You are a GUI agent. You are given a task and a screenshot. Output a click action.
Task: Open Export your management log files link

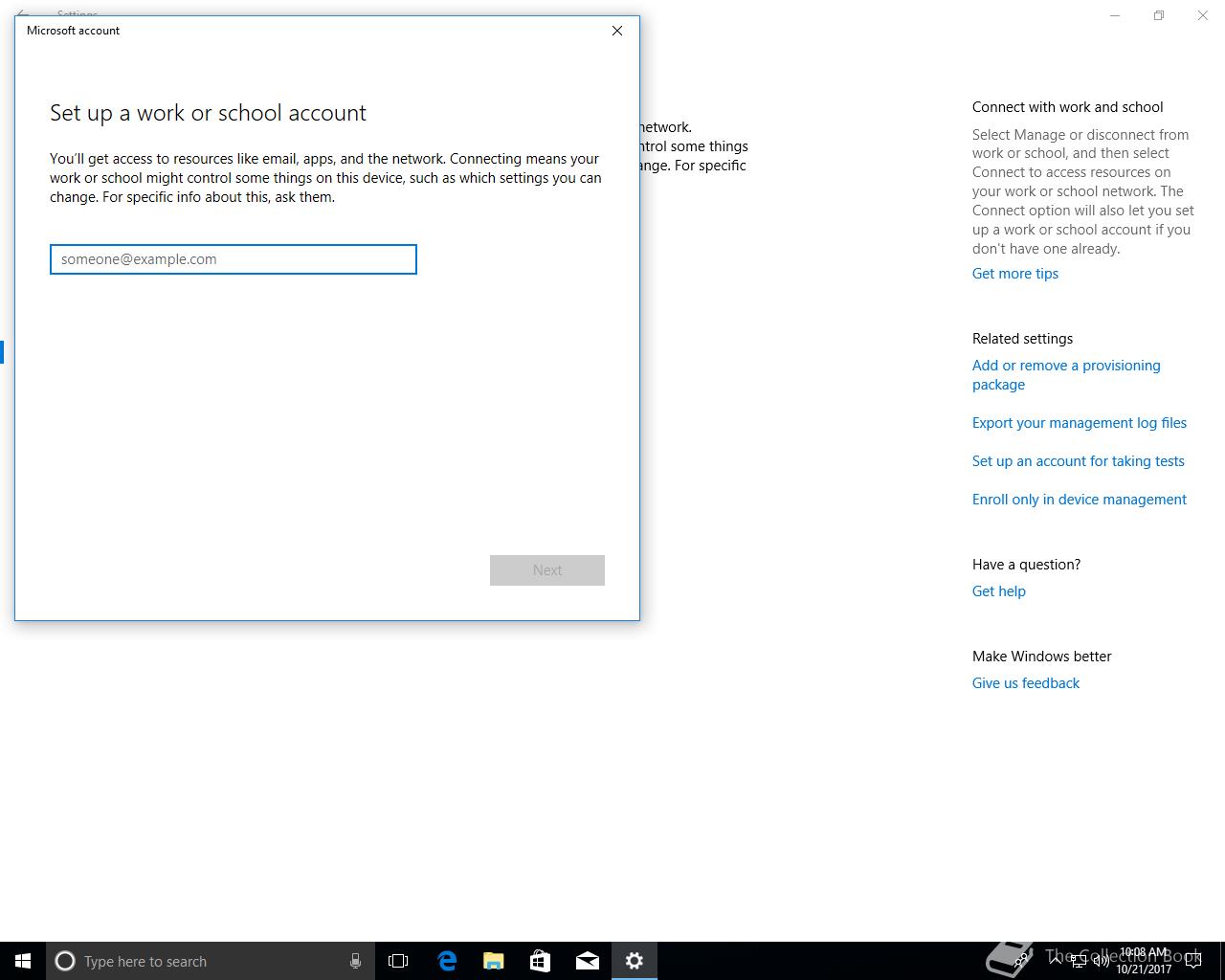point(1080,423)
